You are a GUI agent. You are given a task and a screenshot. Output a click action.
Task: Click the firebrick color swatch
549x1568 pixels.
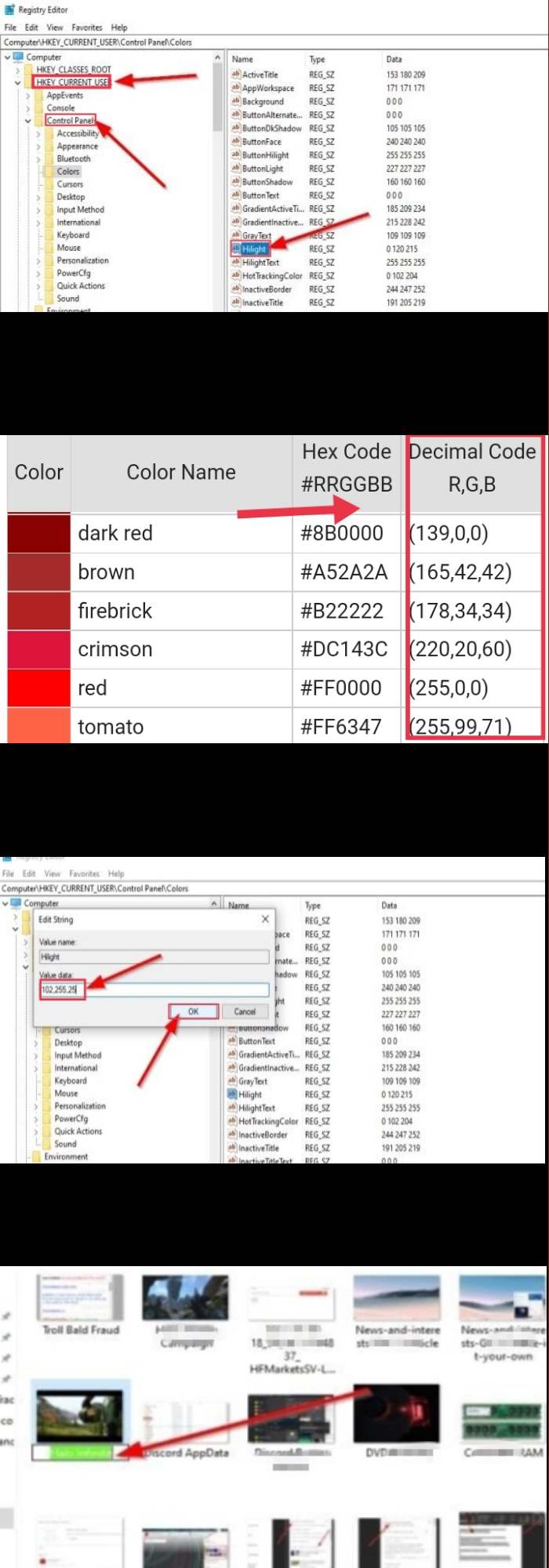[39, 611]
